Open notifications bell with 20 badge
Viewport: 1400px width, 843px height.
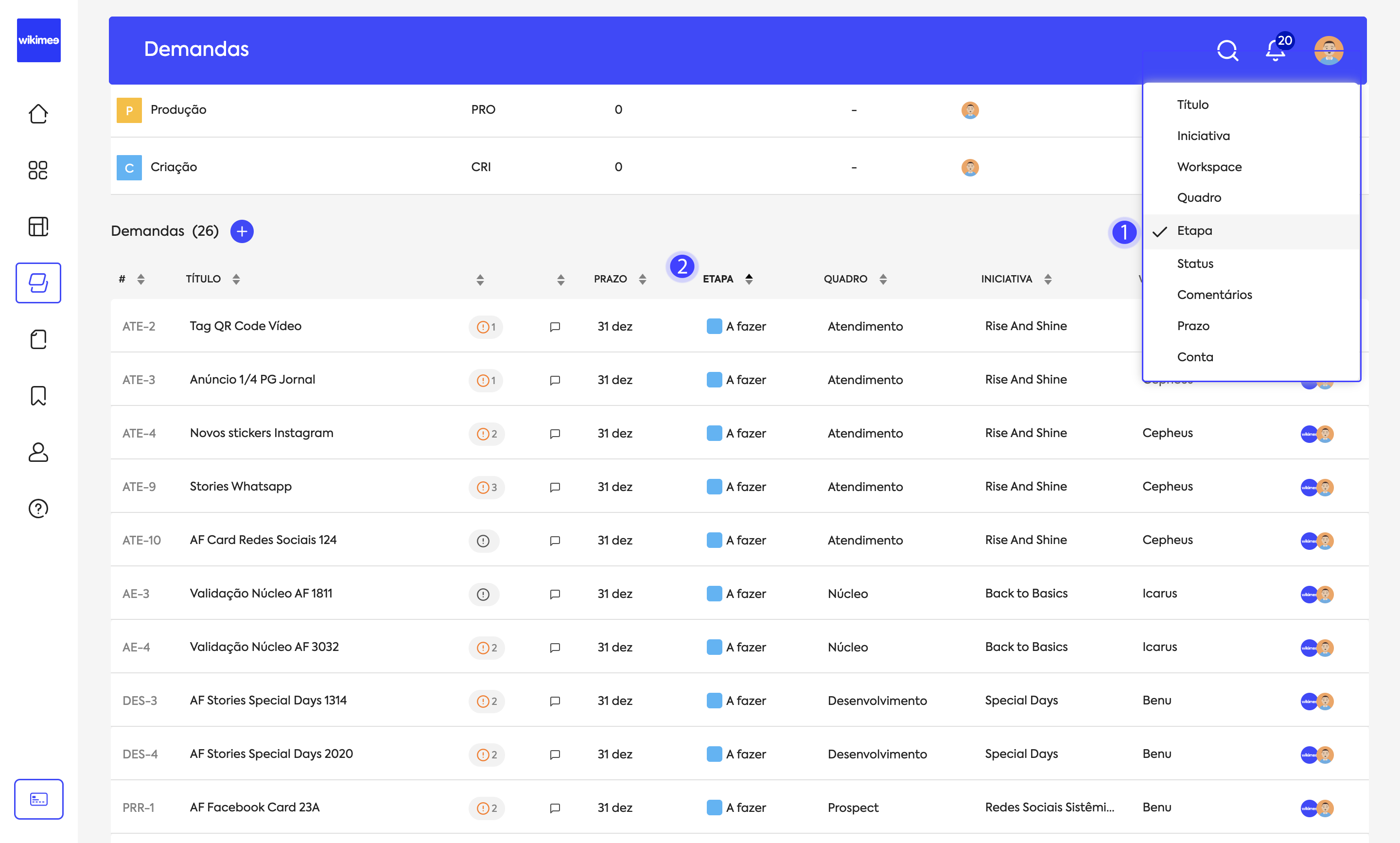point(1276,50)
